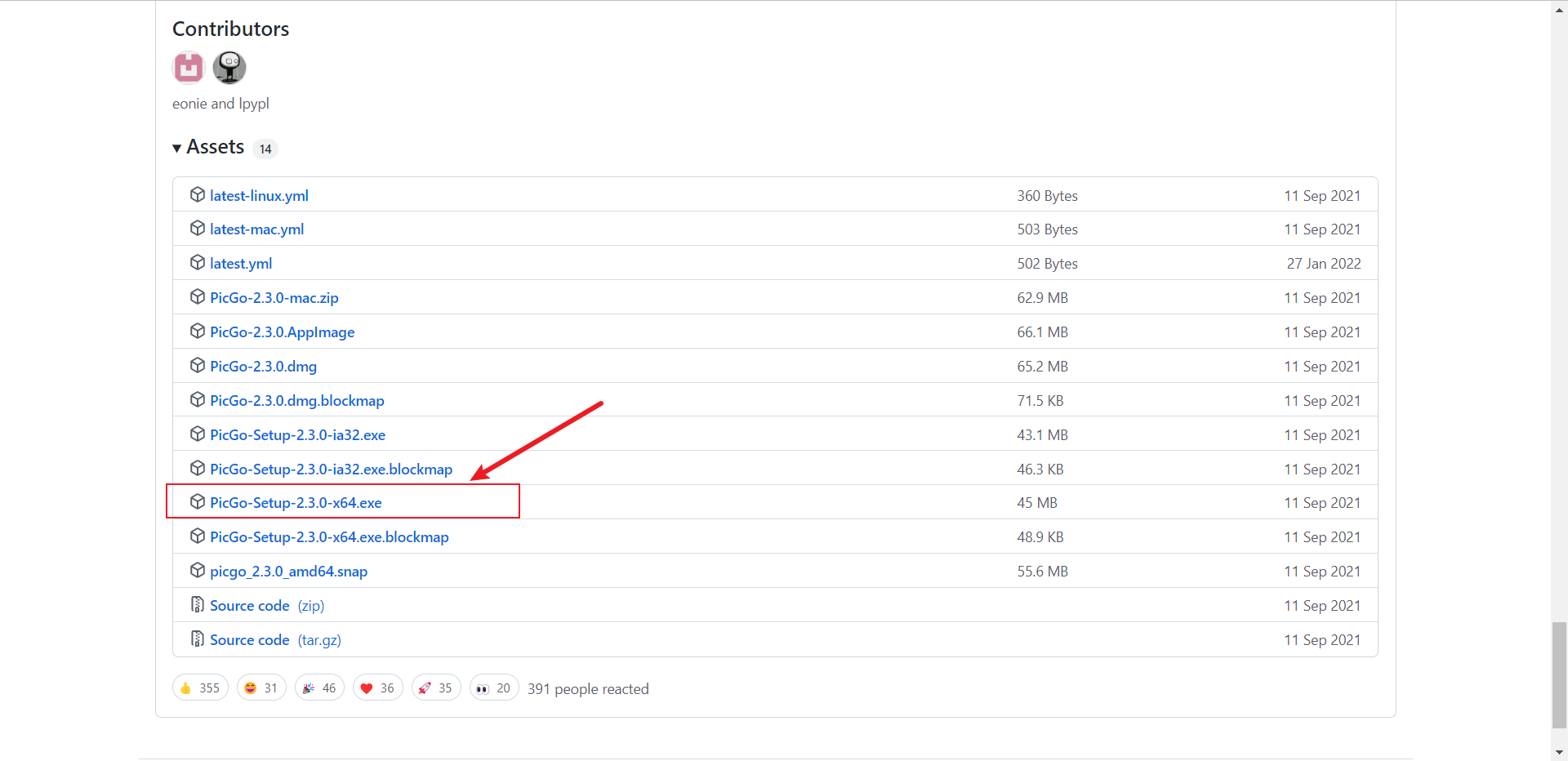1568x761 pixels.
Task: Click the '27 Jan 2022' date
Action: click(x=1324, y=264)
